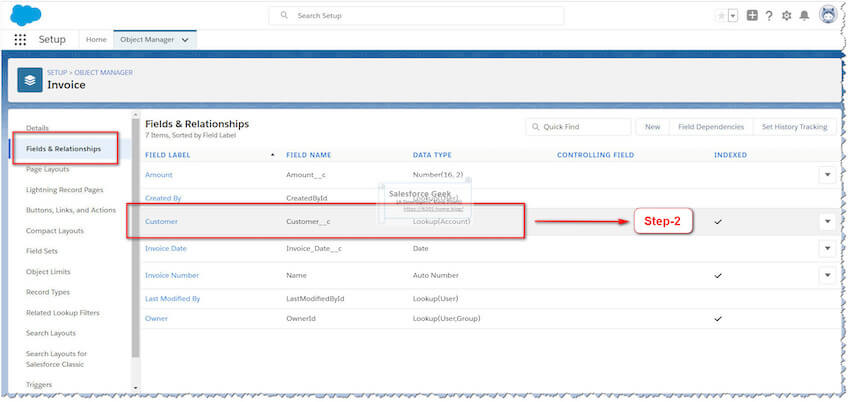Click the Amount__c field name text
The height and width of the screenshot is (402, 850).
[x=306, y=175]
